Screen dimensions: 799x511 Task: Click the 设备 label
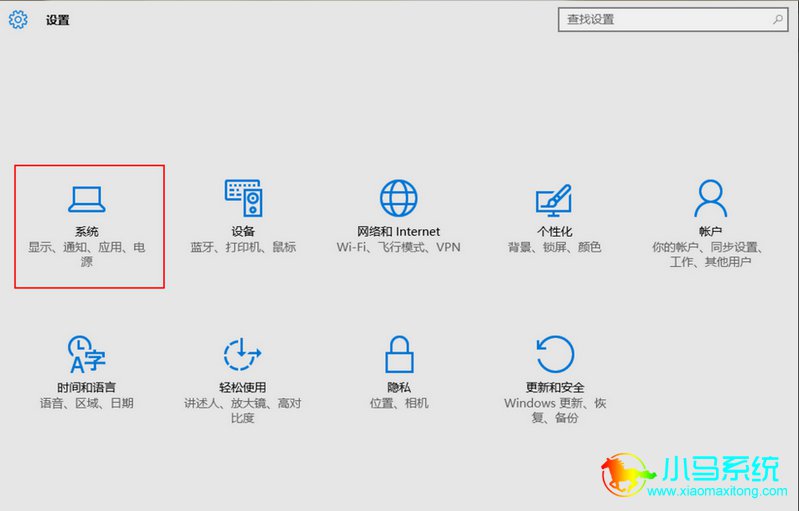(x=243, y=231)
